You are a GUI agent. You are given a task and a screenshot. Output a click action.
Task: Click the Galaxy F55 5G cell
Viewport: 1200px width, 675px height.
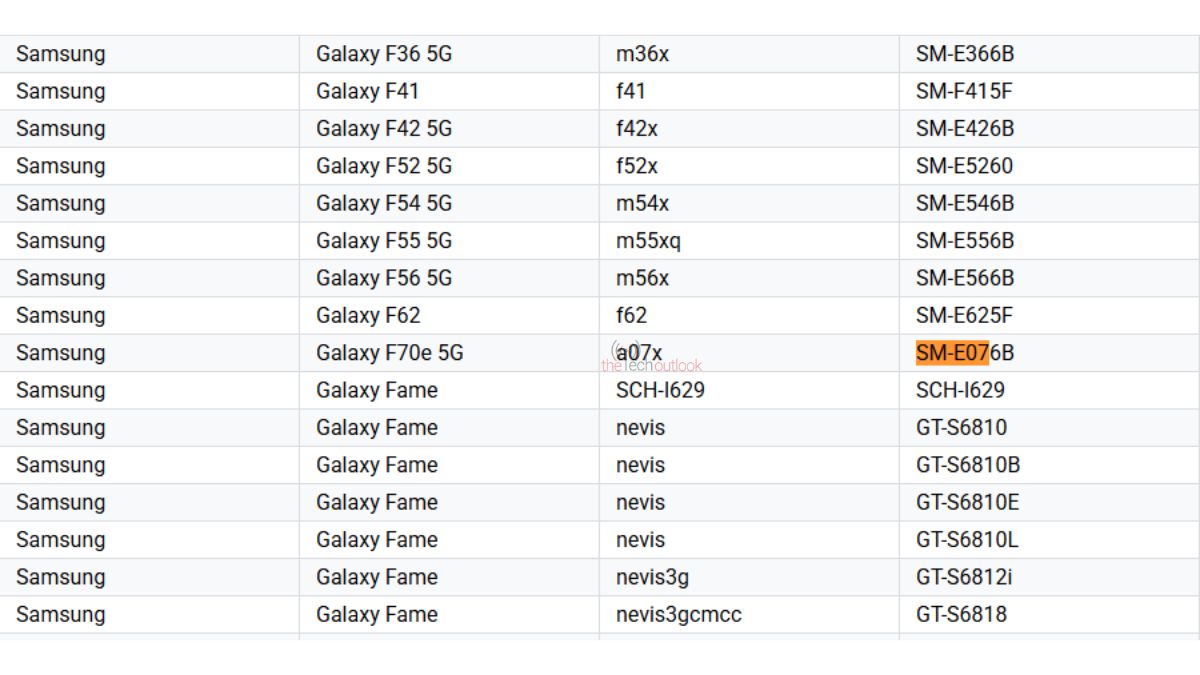click(x=384, y=241)
